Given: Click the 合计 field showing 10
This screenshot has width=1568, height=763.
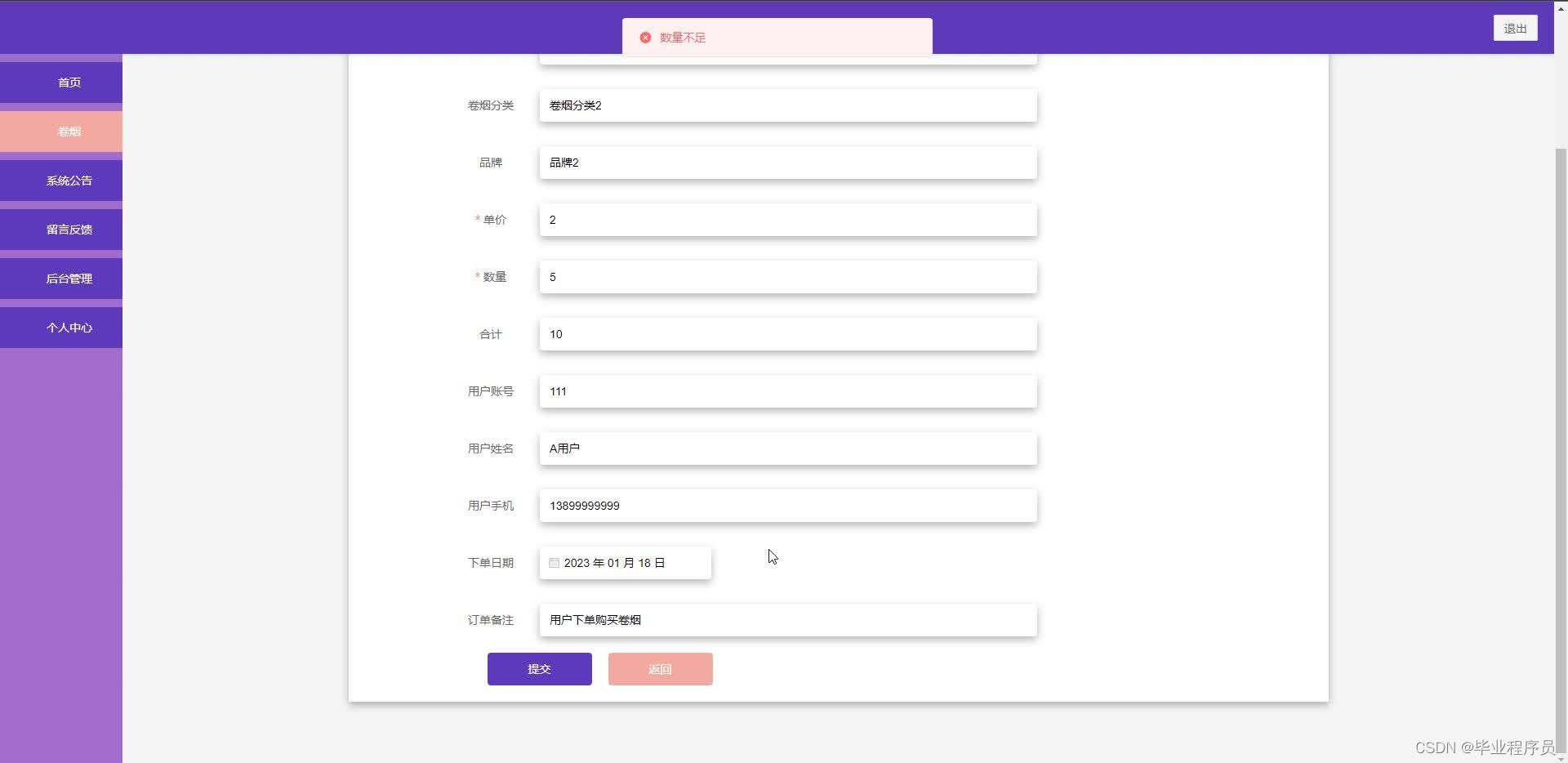Looking at the screenshot, I should 788,334.
